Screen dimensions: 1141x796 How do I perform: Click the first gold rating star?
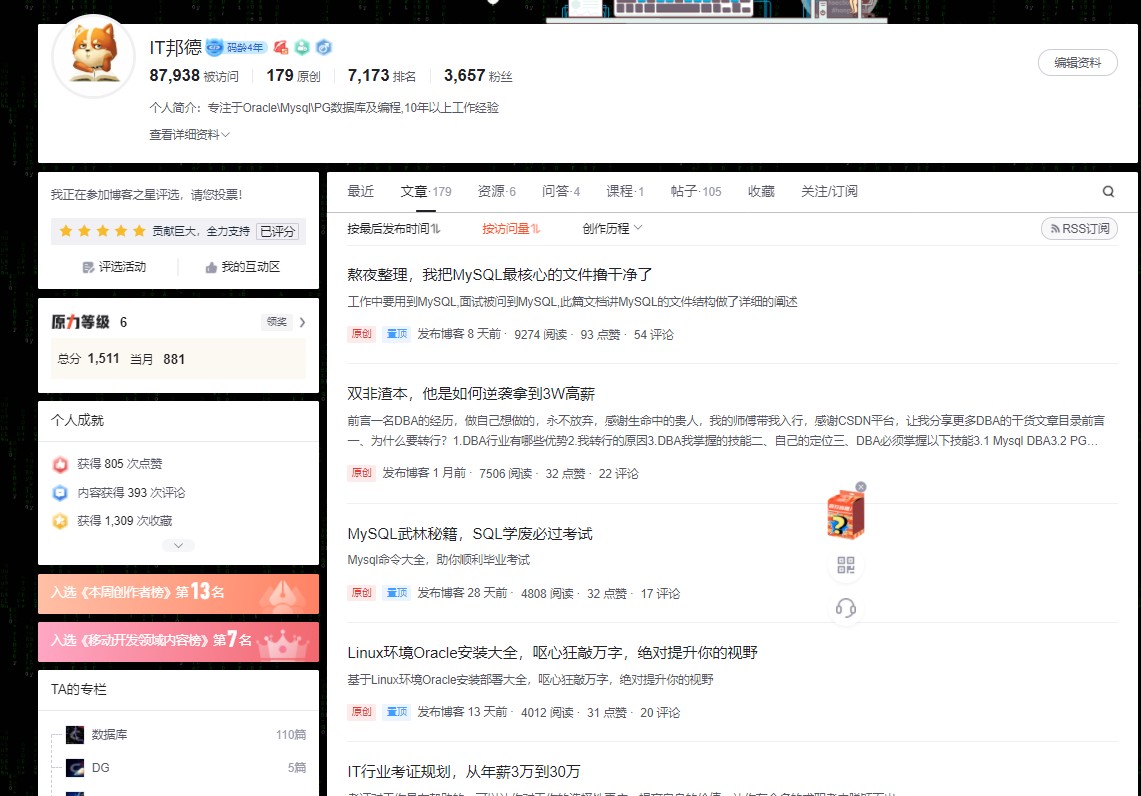click(x=65, y=231)
